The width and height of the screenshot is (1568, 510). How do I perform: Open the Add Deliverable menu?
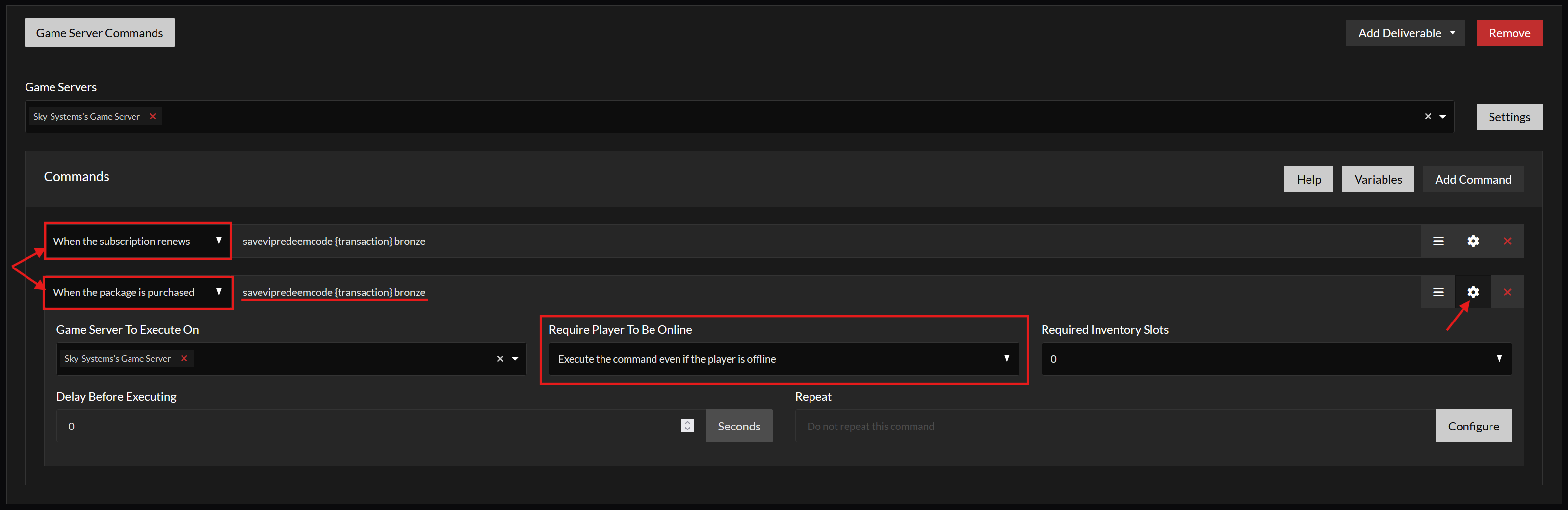click(1405, 33)
